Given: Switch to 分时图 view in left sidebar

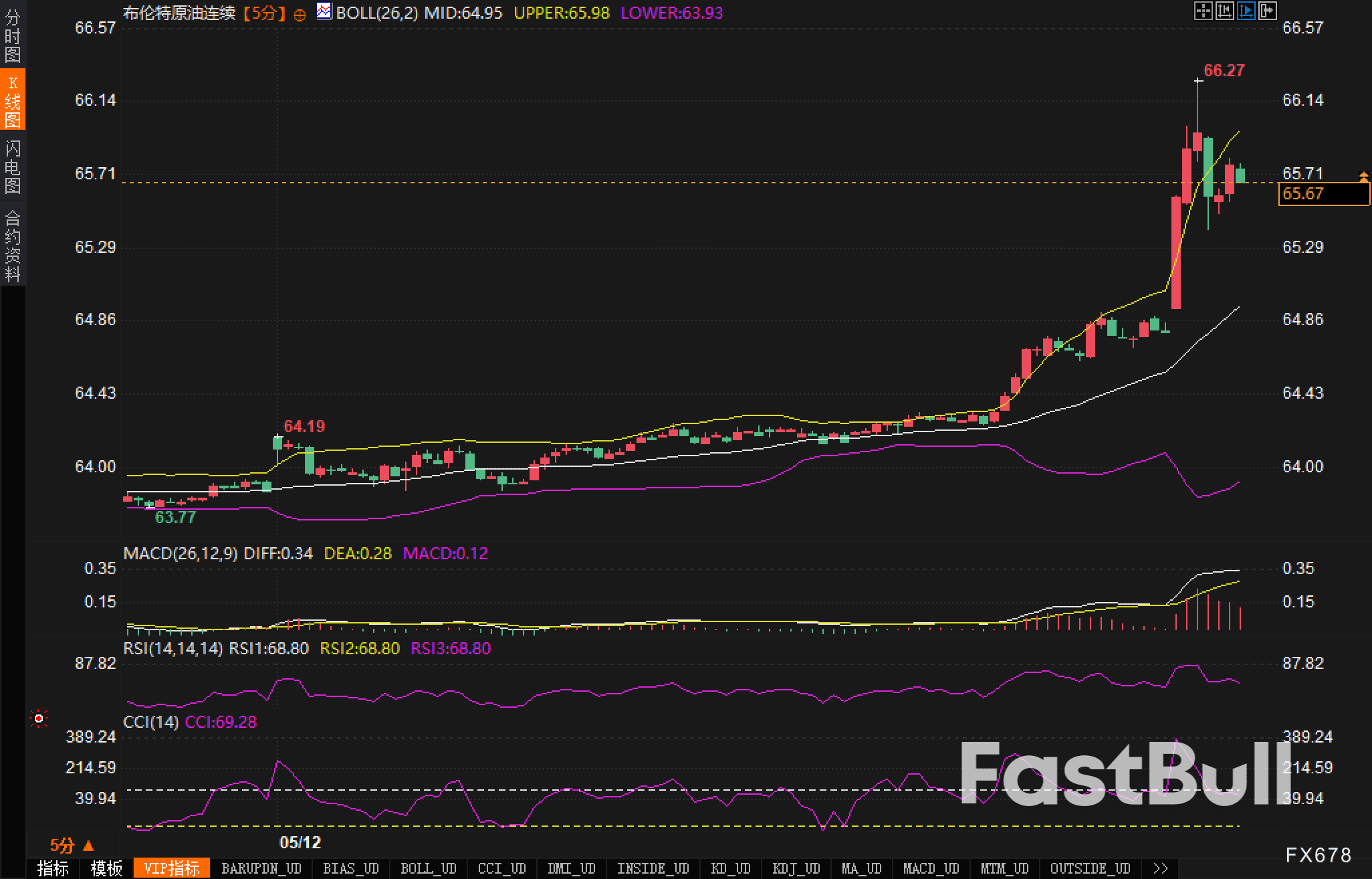Looking at the screenshot, I should point(13,35).
